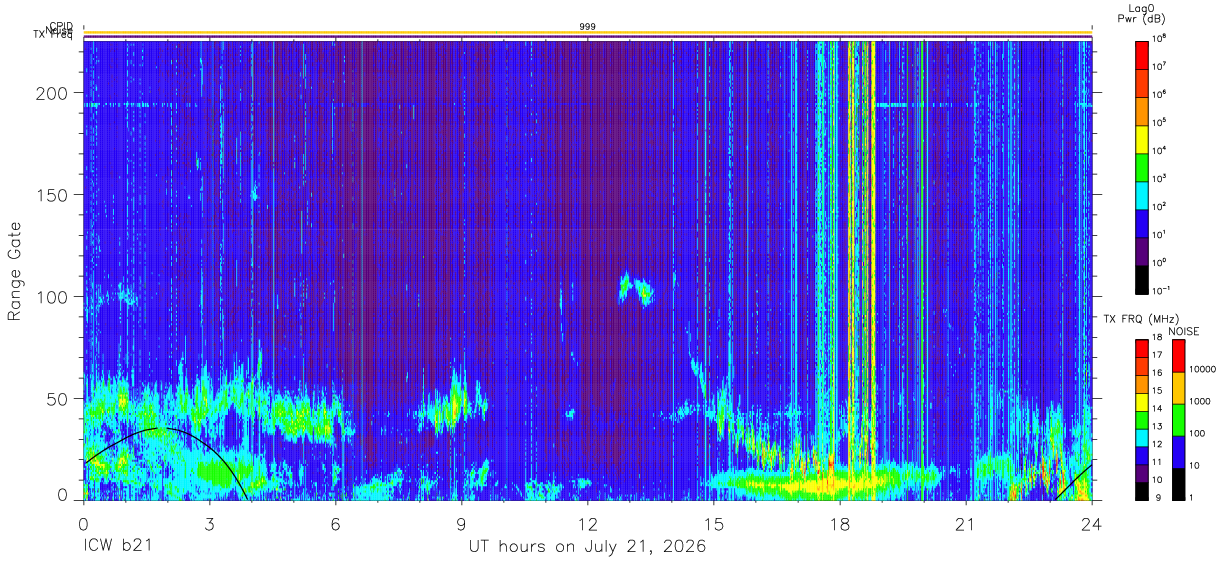This screenshot has height=567, width=1228.
Task: Click the 'NOISE' colorbar title
Action: click(x=1183, y=331)
